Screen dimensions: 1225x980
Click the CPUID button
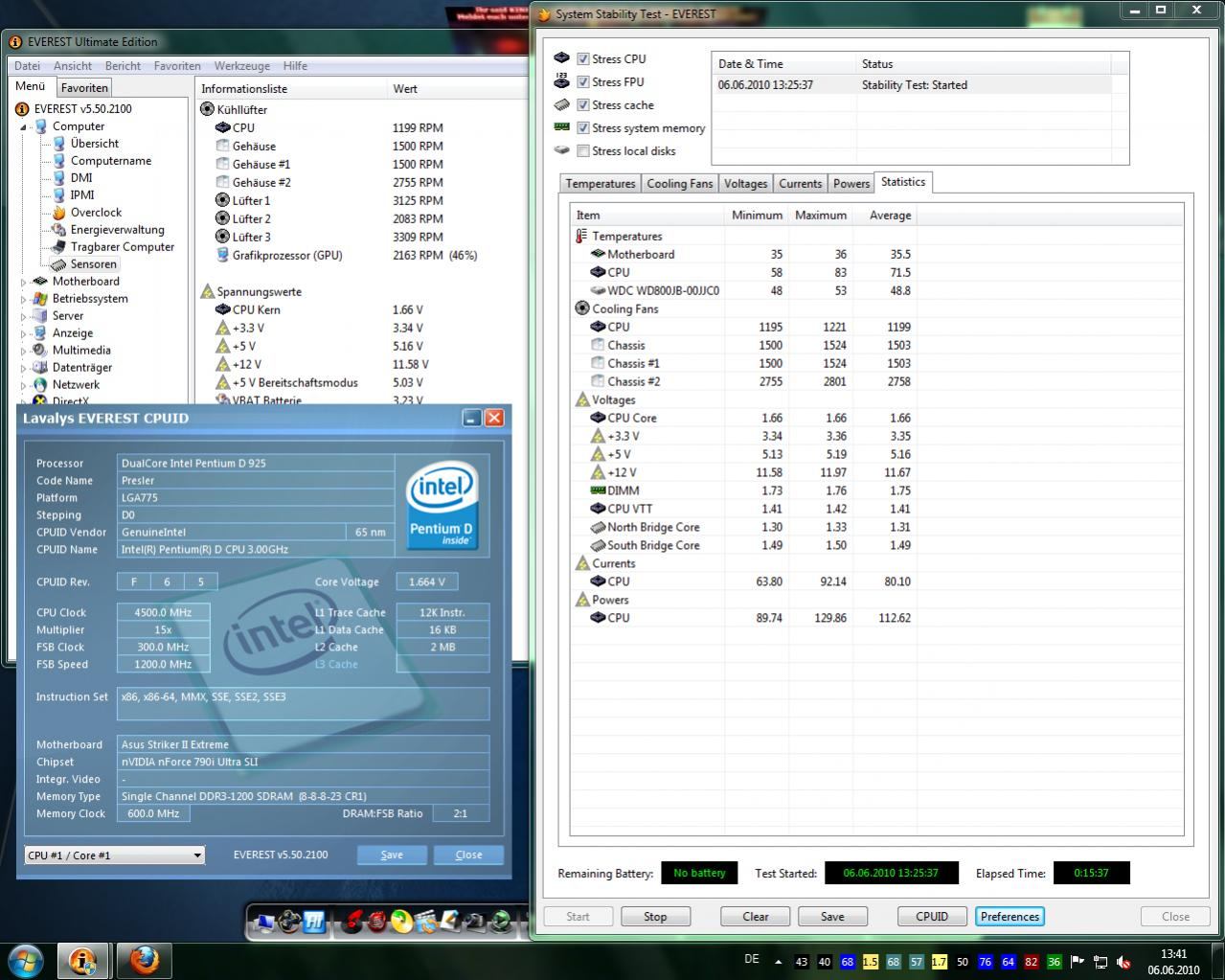click(x=932, y=917)
